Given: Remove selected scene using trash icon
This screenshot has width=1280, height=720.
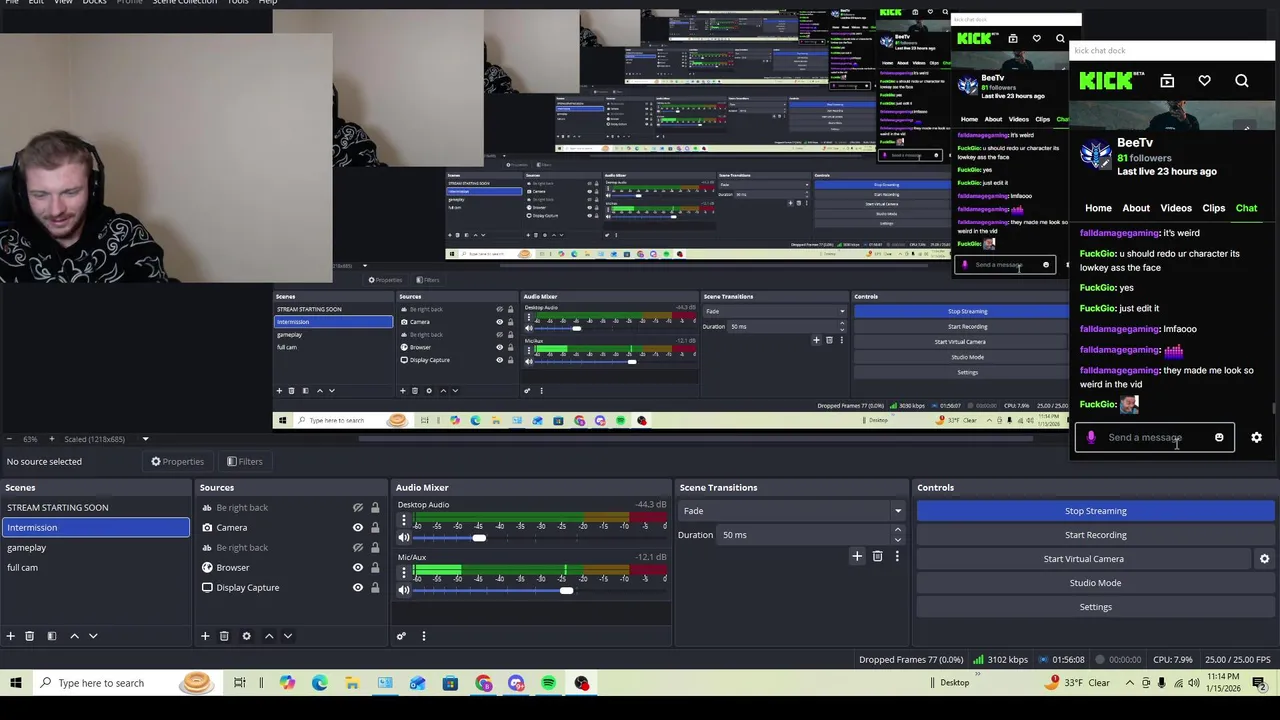Looking at the screenshot, I should tap(29, 636).
